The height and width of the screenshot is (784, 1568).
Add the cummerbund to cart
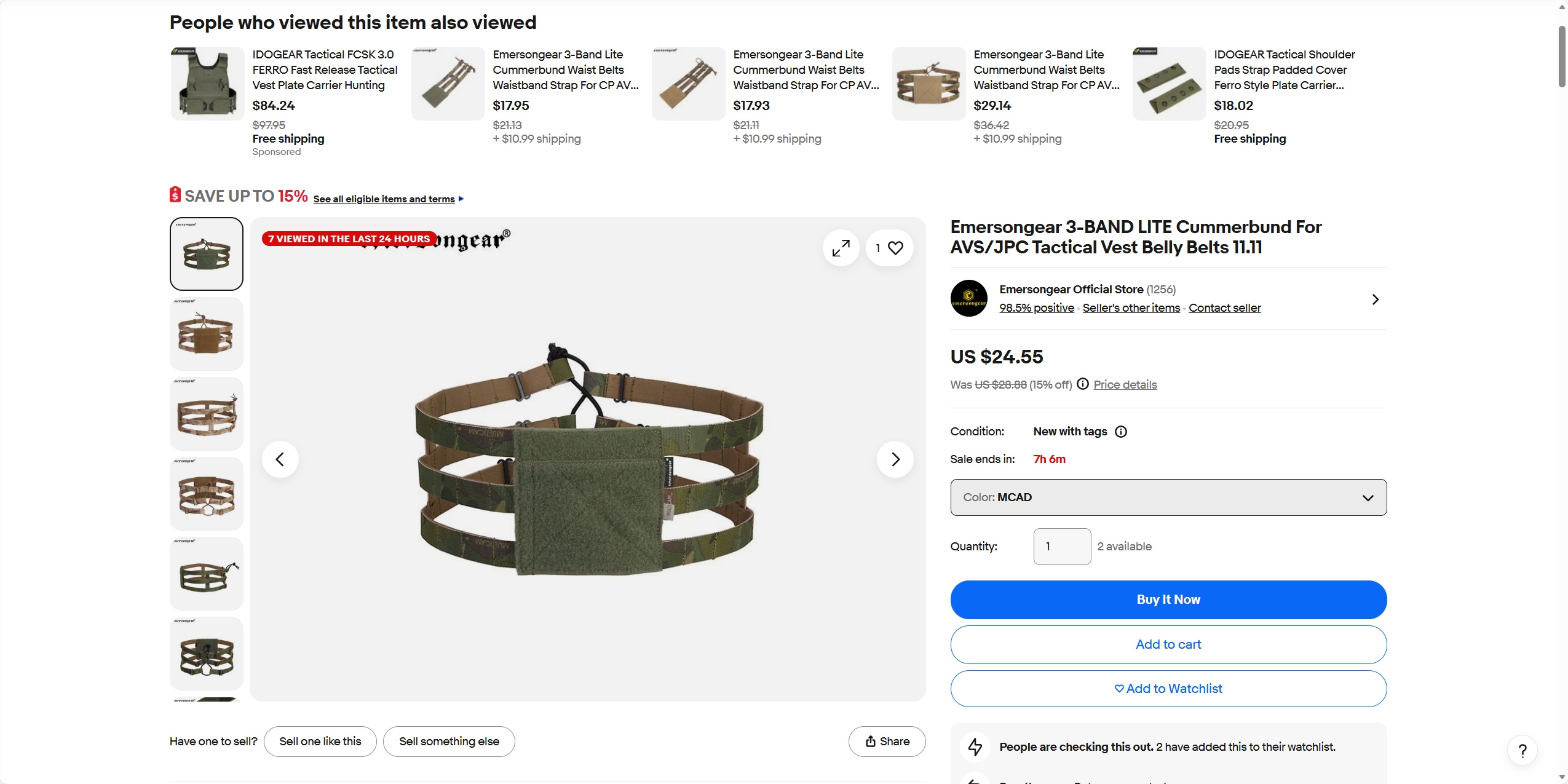pos(1168,644)
